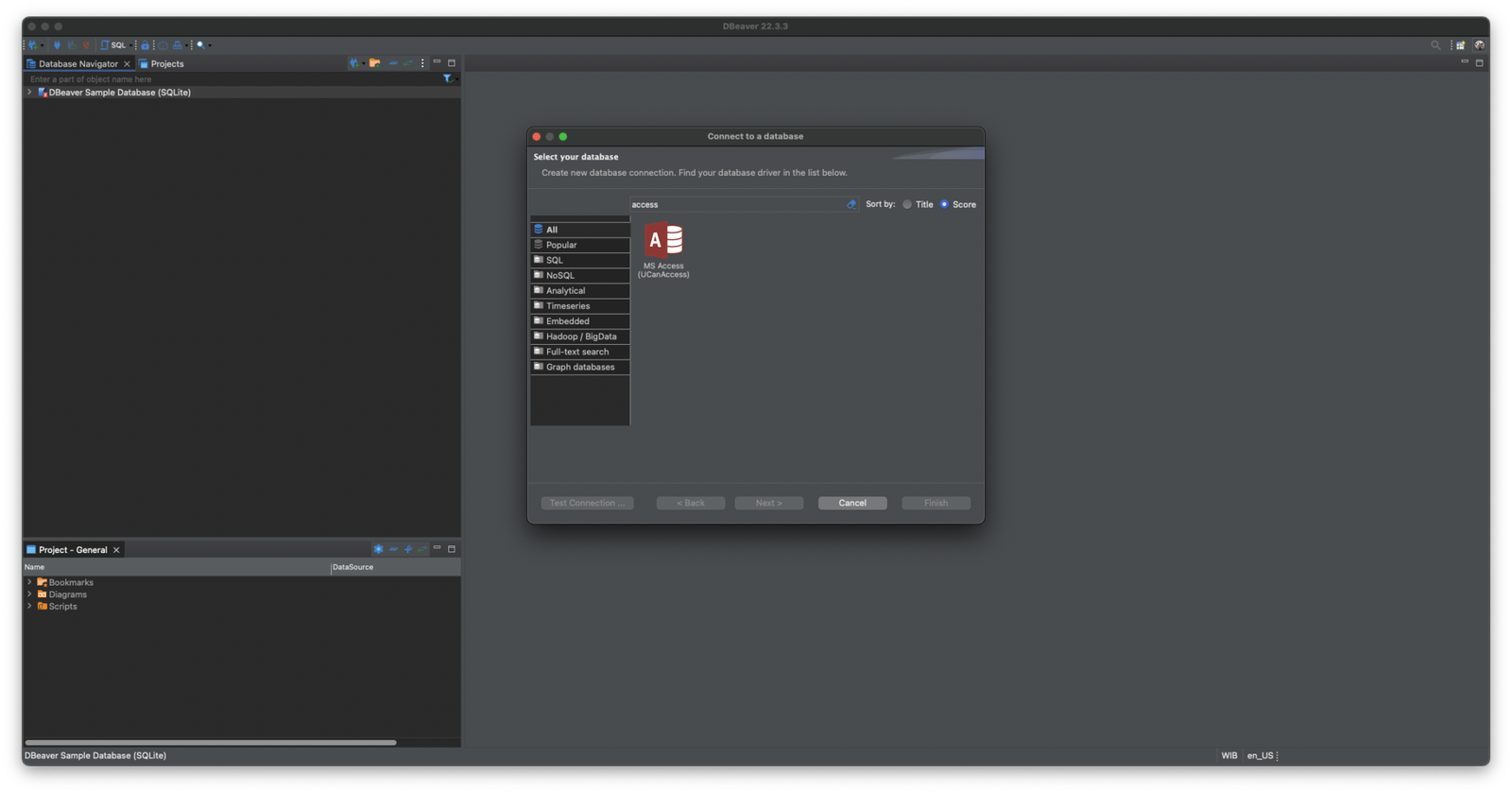Click the blue plus icon in Project panel
This screenshot has width=1512, height=793.
[x=408, y=549]
